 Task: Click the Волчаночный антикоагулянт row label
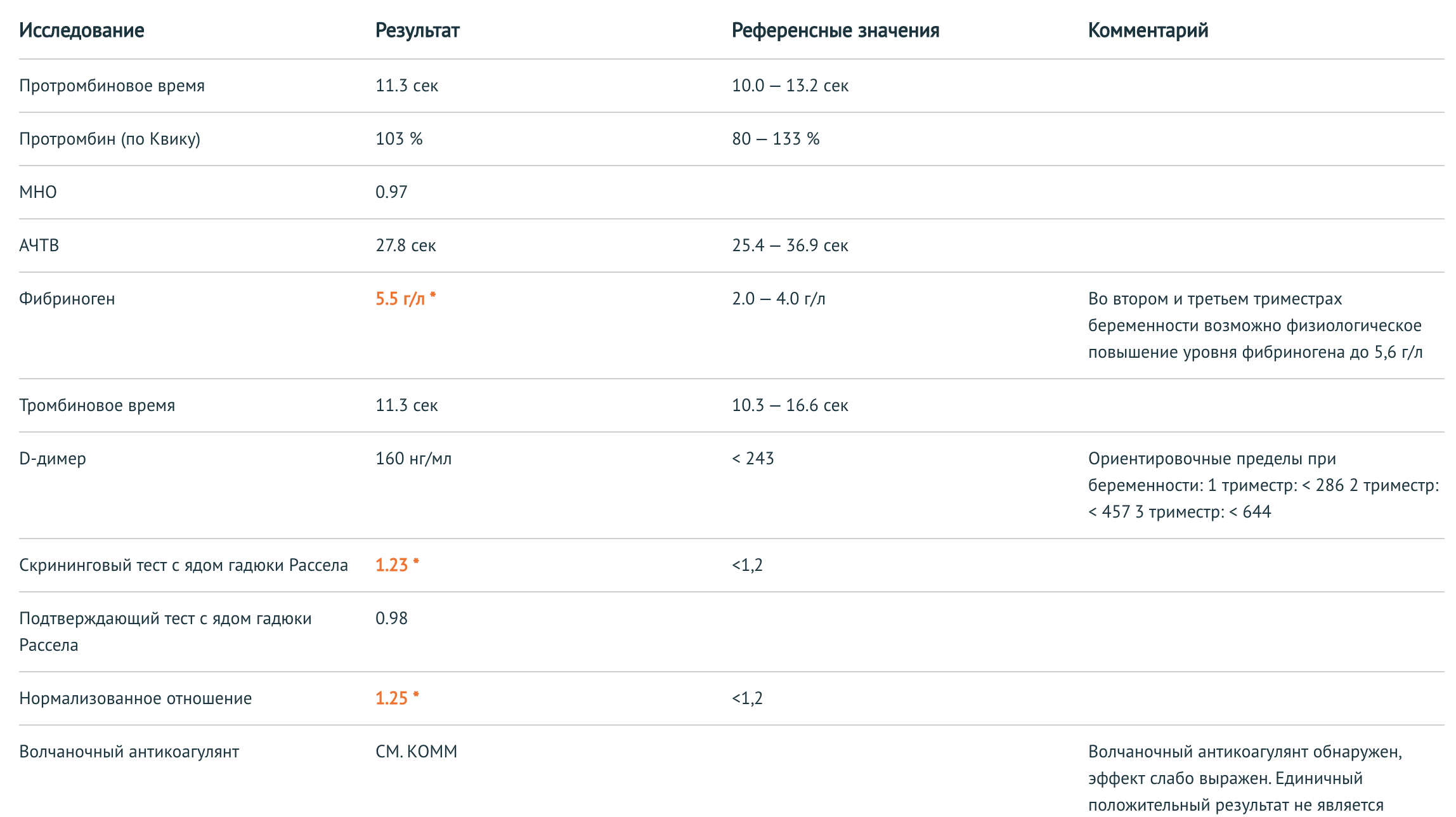pyautogui.click(x=129, y=752)
